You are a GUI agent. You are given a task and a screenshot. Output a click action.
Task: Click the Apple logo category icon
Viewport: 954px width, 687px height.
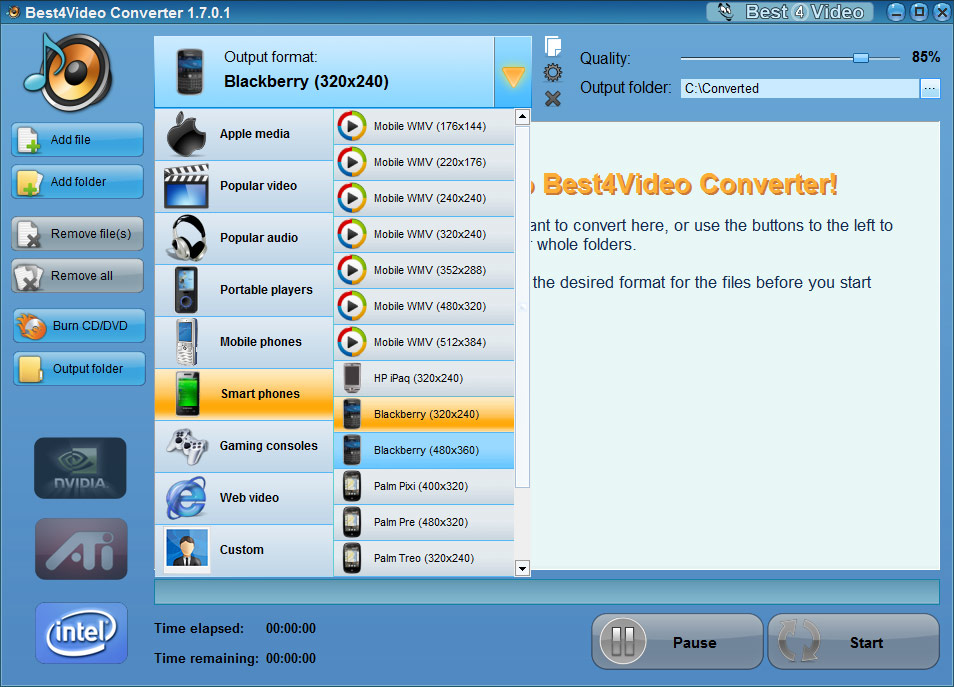186,134
